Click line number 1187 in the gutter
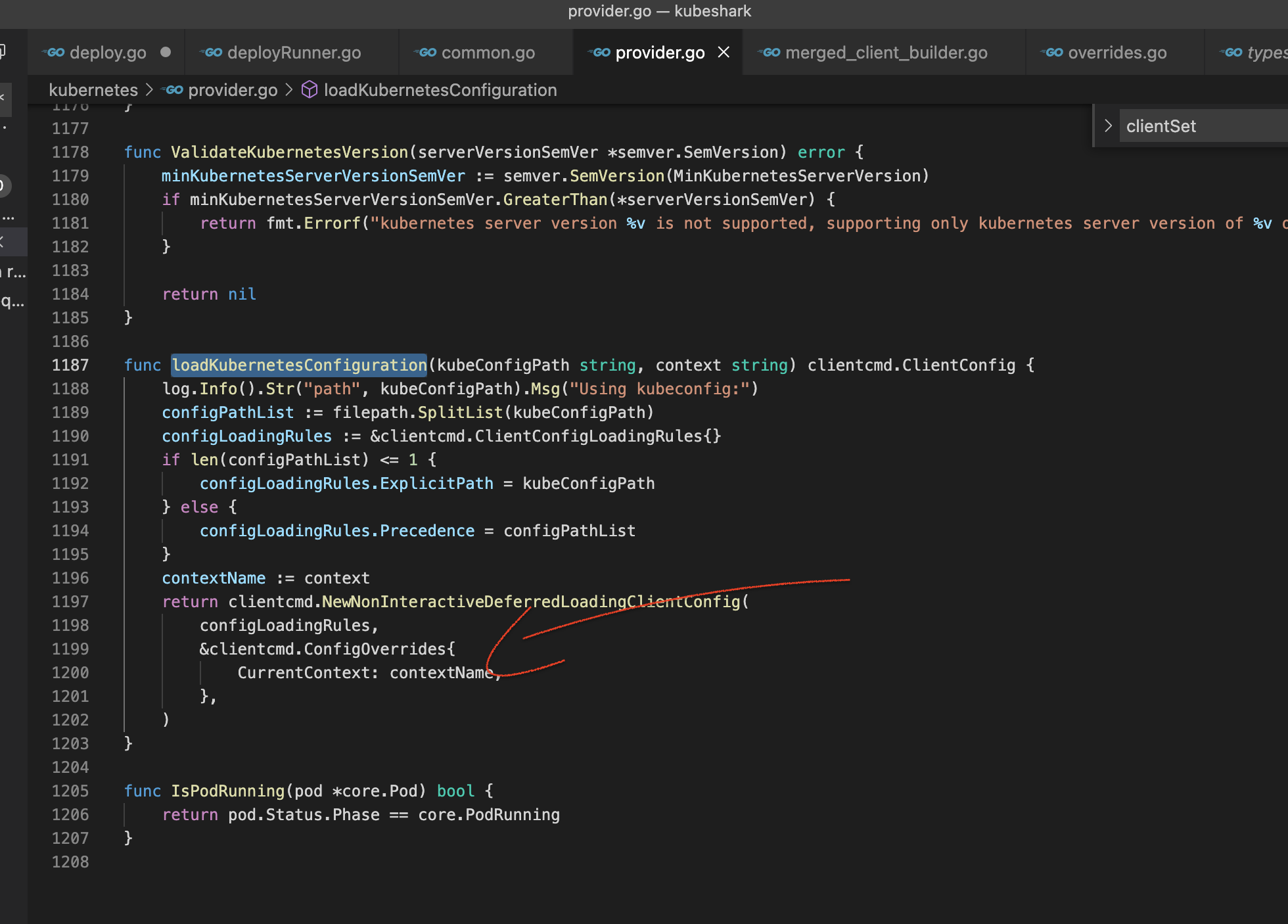The image size is (1288, 924). point(70,365)
